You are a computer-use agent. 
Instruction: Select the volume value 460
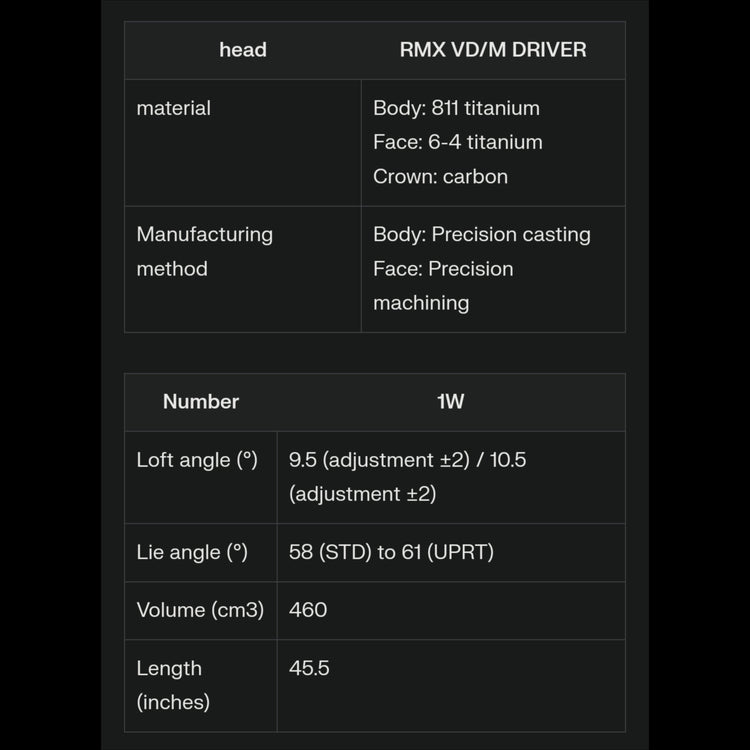tap(308, 610)
